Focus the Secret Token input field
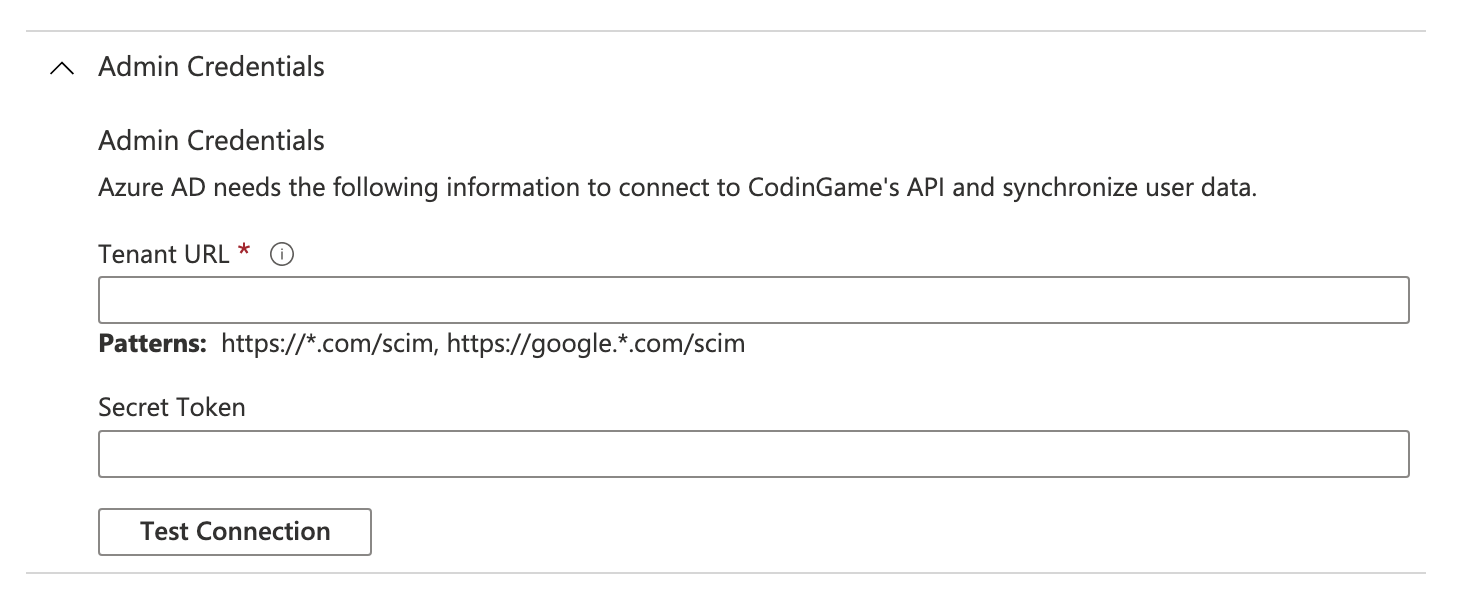This screenshot has width=1468, height=606. point(753,454)
